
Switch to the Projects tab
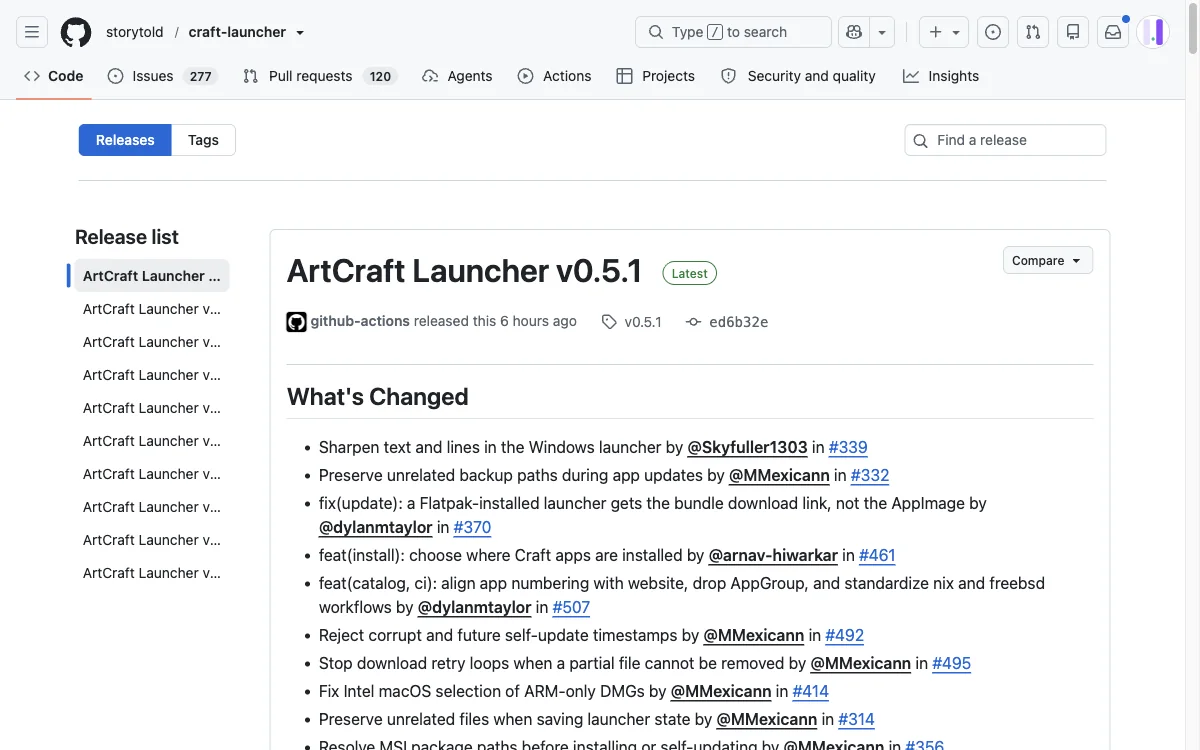[x=656, y=76]
